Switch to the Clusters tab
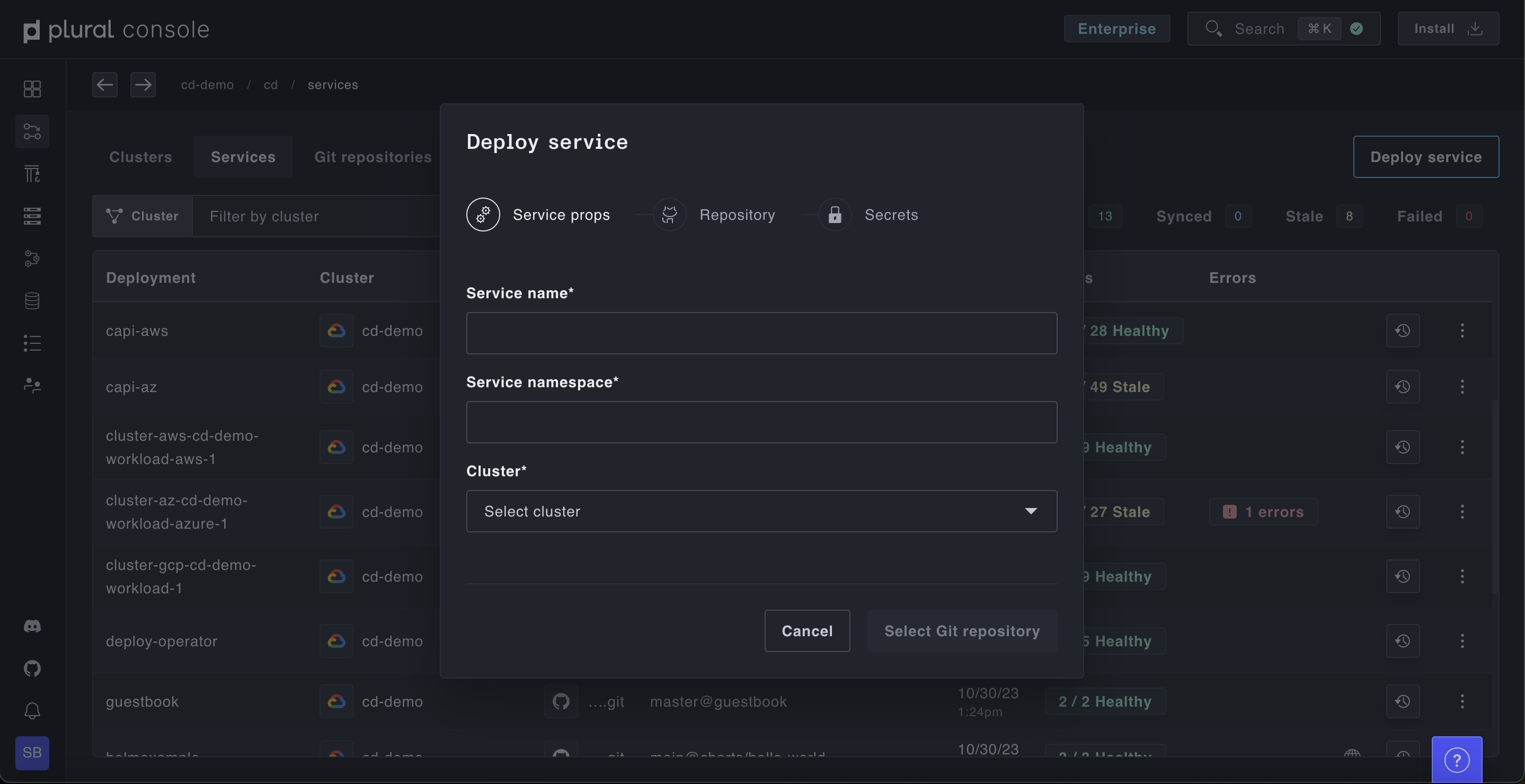The image size is (1525, 784). coord(140,157)
